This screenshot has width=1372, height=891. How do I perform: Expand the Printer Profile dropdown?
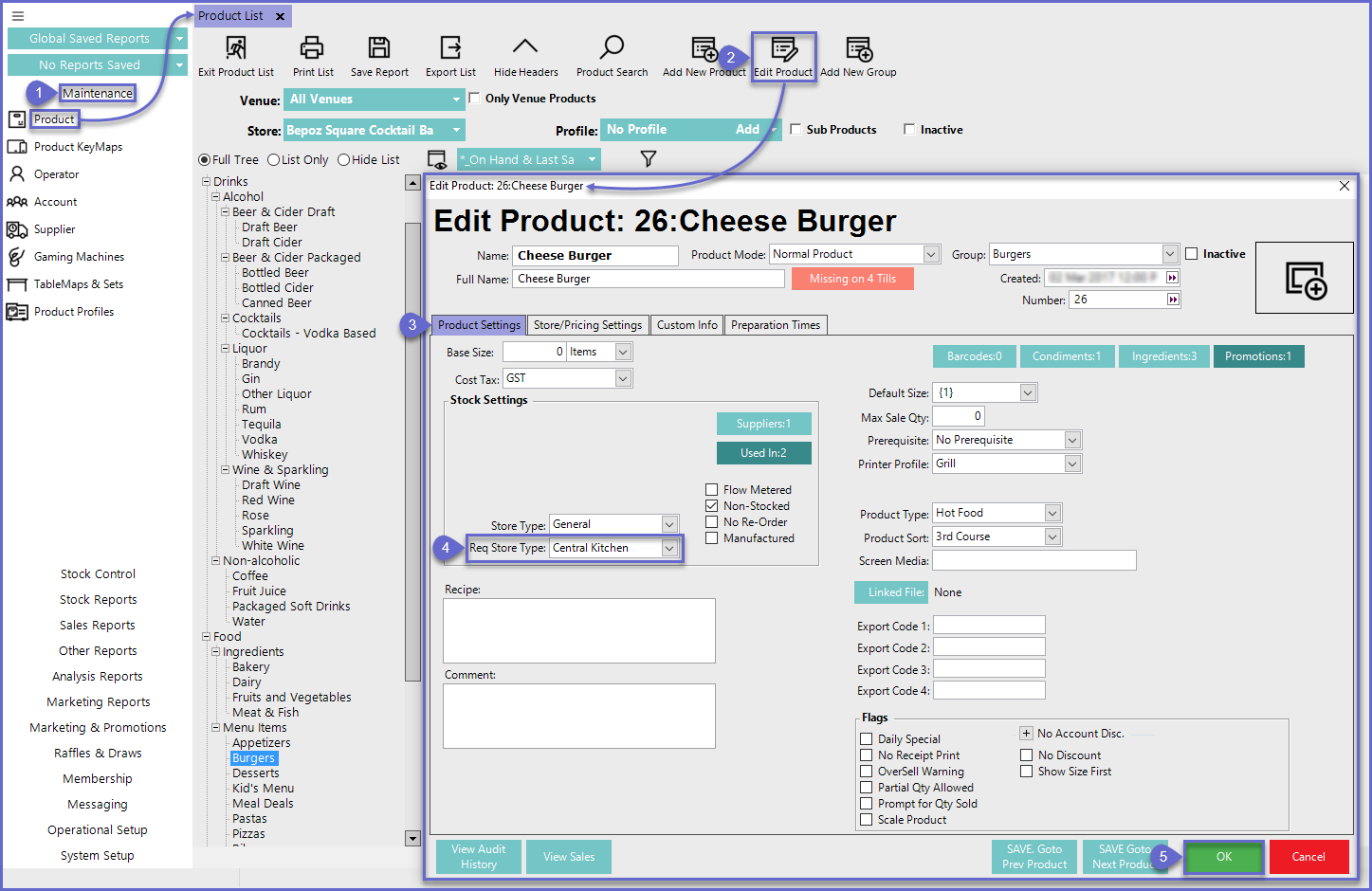tap(1072, 464)
